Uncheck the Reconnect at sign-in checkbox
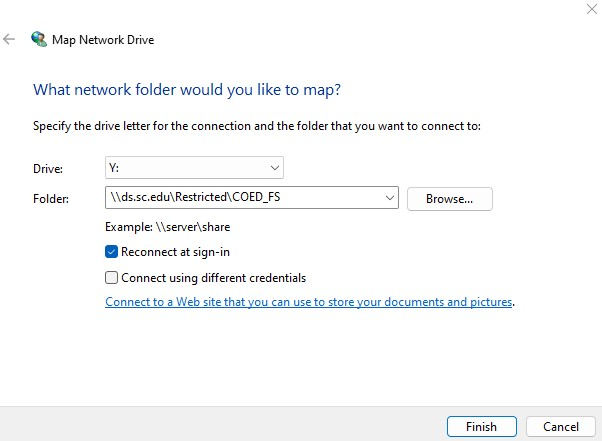This screenshot has height=441, width=602. [112, 252]
